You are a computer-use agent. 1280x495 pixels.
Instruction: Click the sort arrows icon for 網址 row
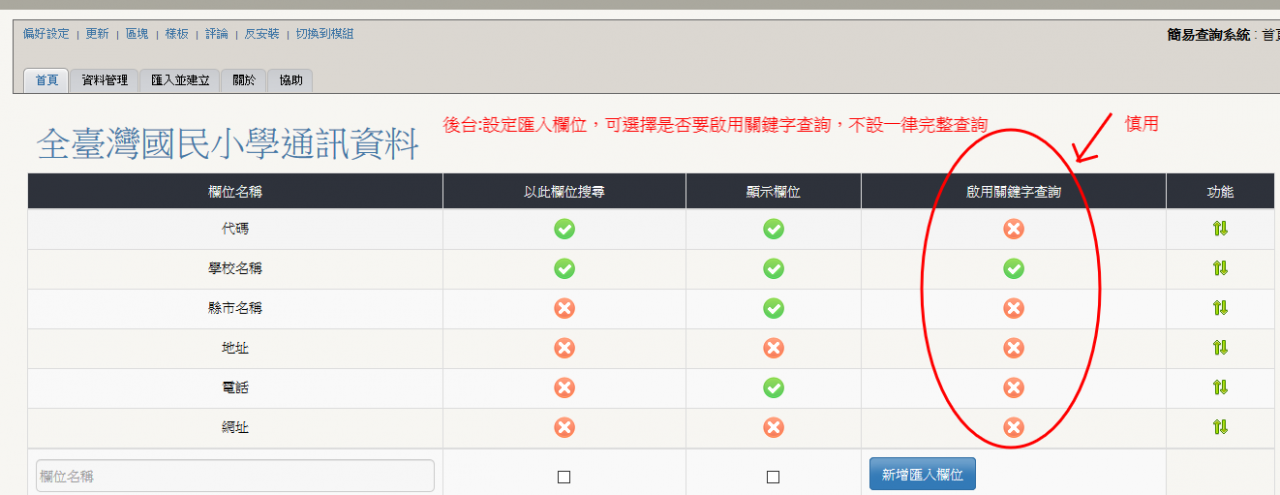[x=1220, y=427]
